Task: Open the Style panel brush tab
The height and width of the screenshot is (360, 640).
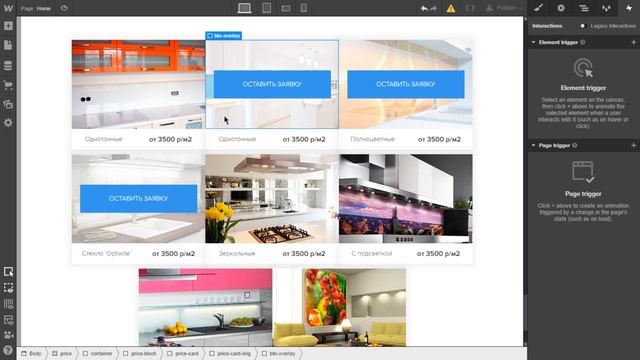Action: (538, 8)
